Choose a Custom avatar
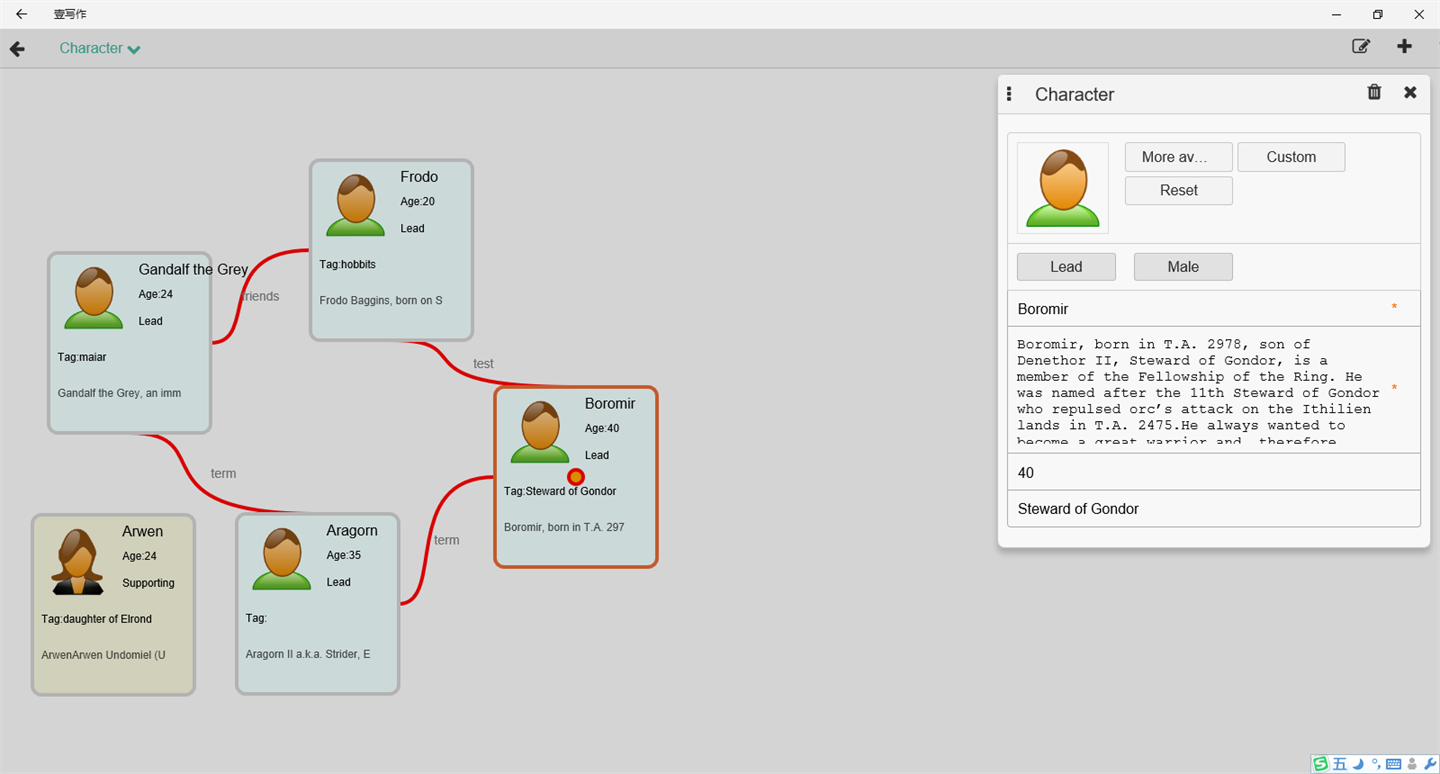 tap(1291, 157)
